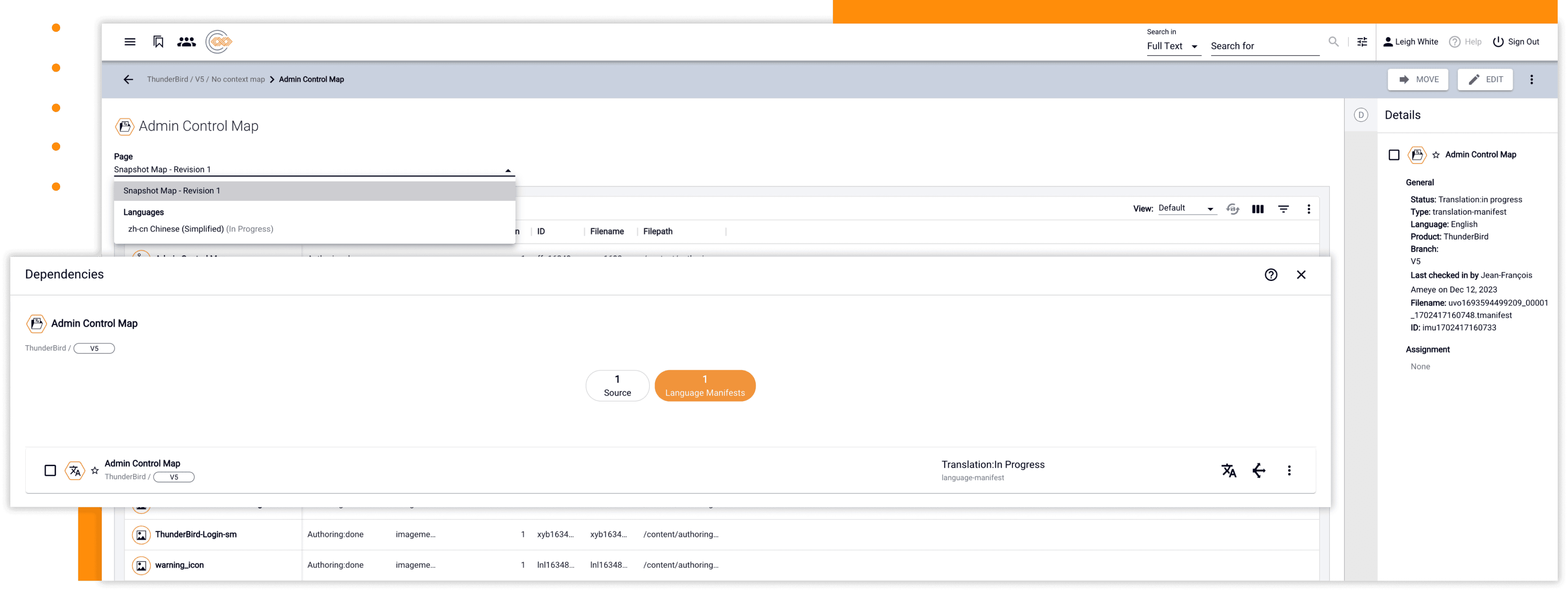Screen dimensions: 1568x591
Task: Open dependencies via the branching arrows icon
Action: 1259,470
